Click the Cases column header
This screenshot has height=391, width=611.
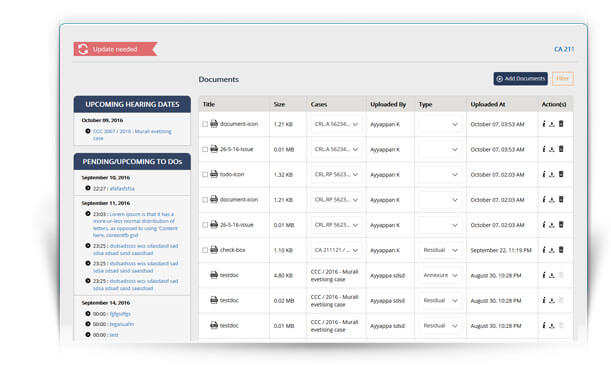[x=319, y=104]
